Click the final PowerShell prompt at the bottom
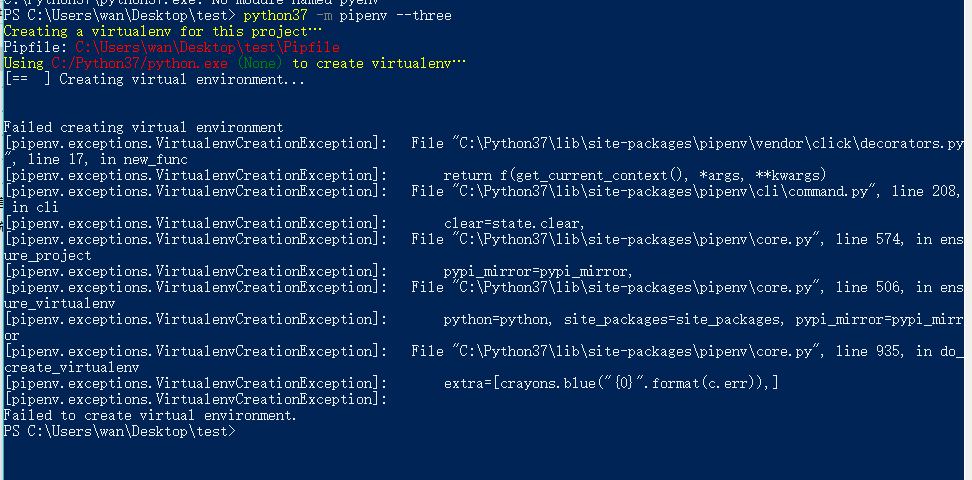The width and height of the screenshot is (972, 480). [x=120, y=432]
